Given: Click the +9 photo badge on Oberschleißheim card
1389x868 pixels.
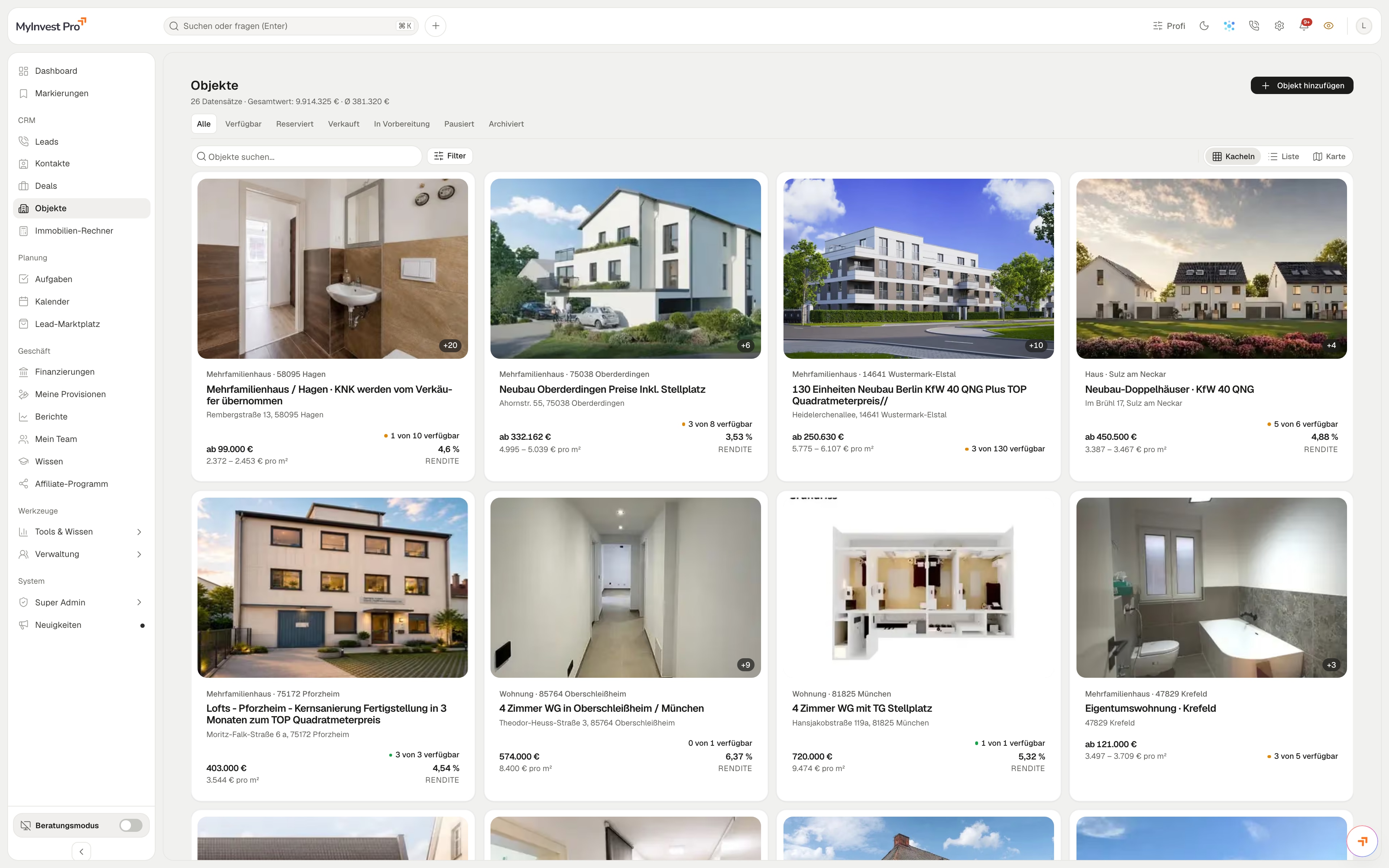Looking at the screenshot, I should 746,665.
